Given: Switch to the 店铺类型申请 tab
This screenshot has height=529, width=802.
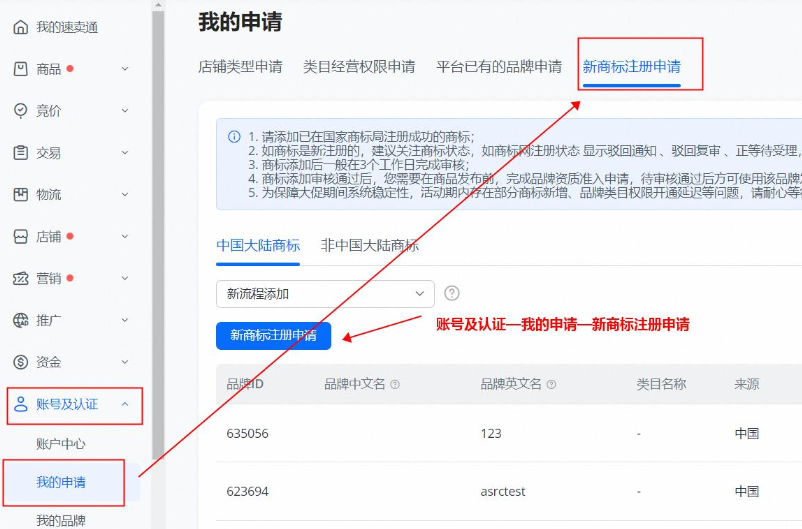Looking at the screenshot, I should 240,67.
